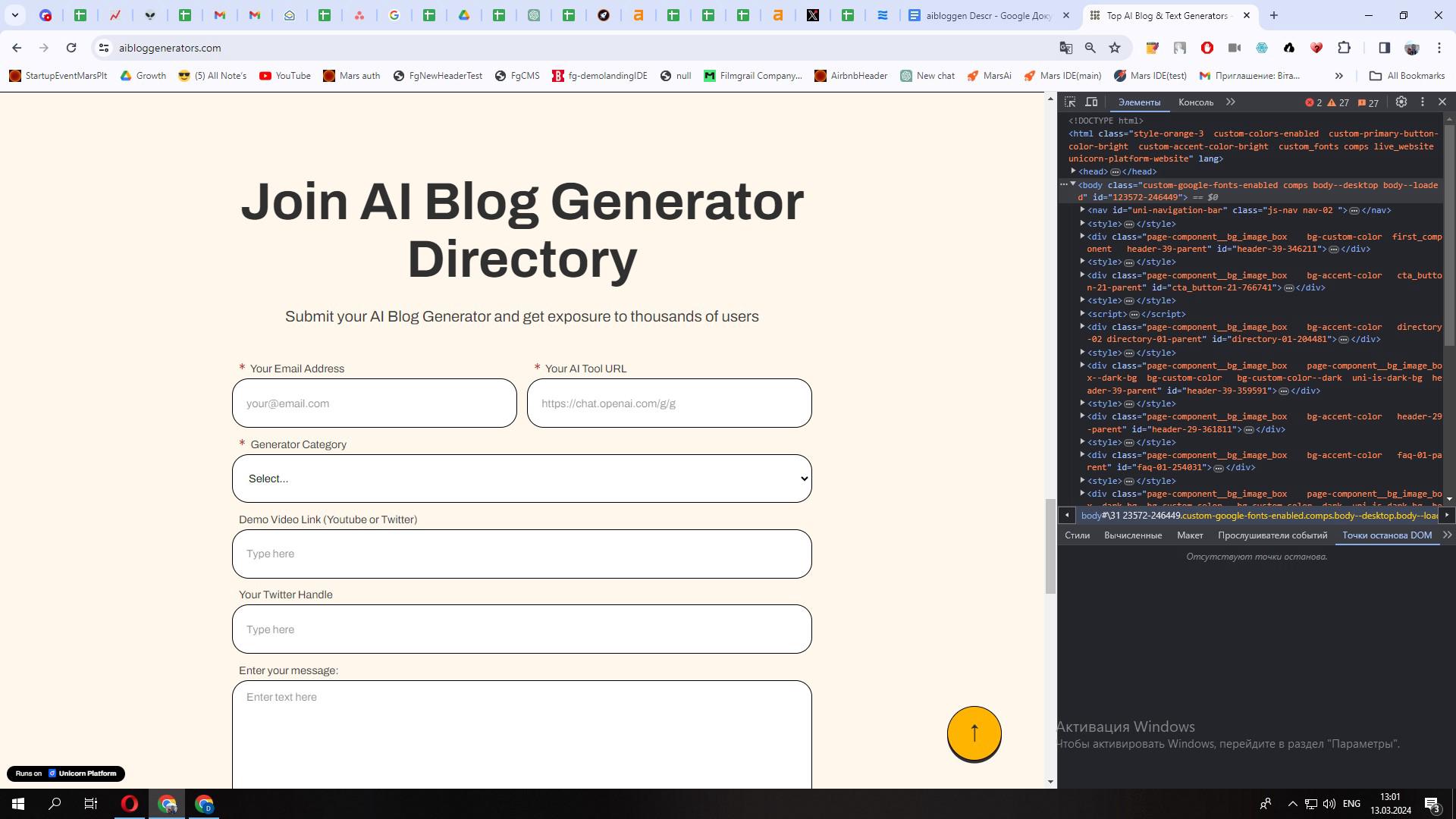Image resolution: width=1456 pixels, height=819 pixels.
Task: Open the DevTools settings gear
Action: [x=1401, y=102]
